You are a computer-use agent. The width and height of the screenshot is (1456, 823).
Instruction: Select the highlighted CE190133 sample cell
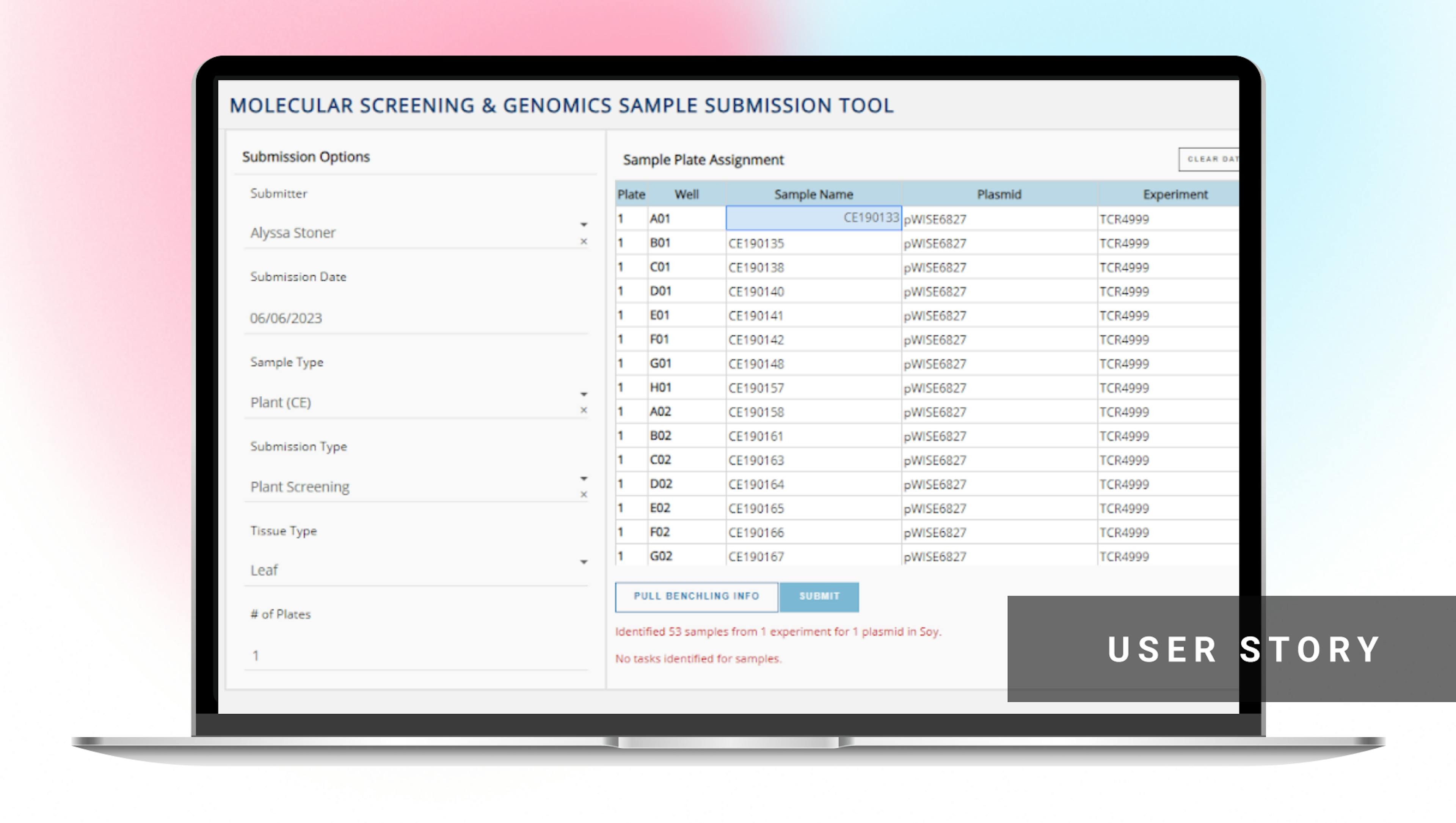pos(813,218)
